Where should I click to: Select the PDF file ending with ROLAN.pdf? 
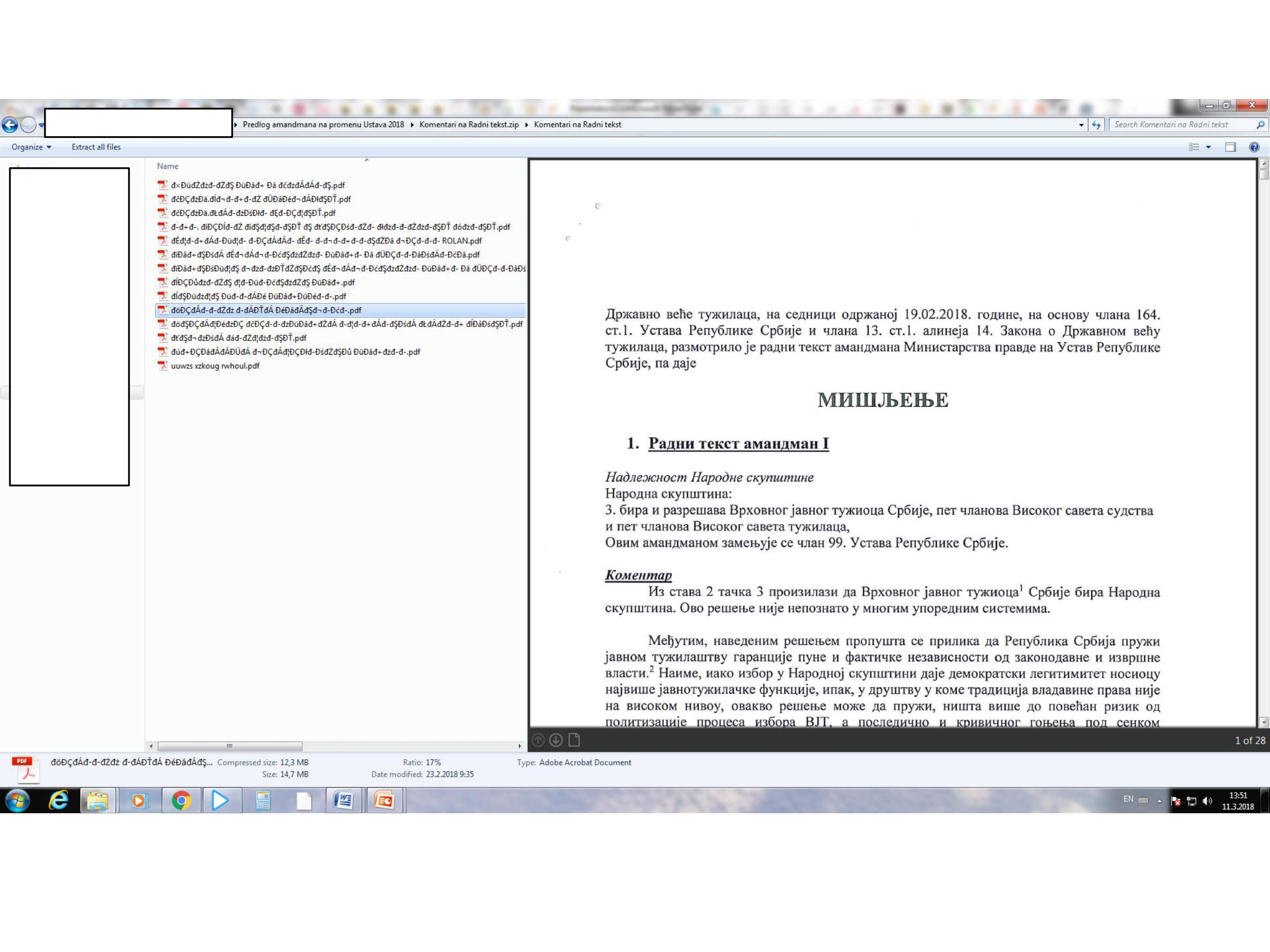tap(326, 241)
